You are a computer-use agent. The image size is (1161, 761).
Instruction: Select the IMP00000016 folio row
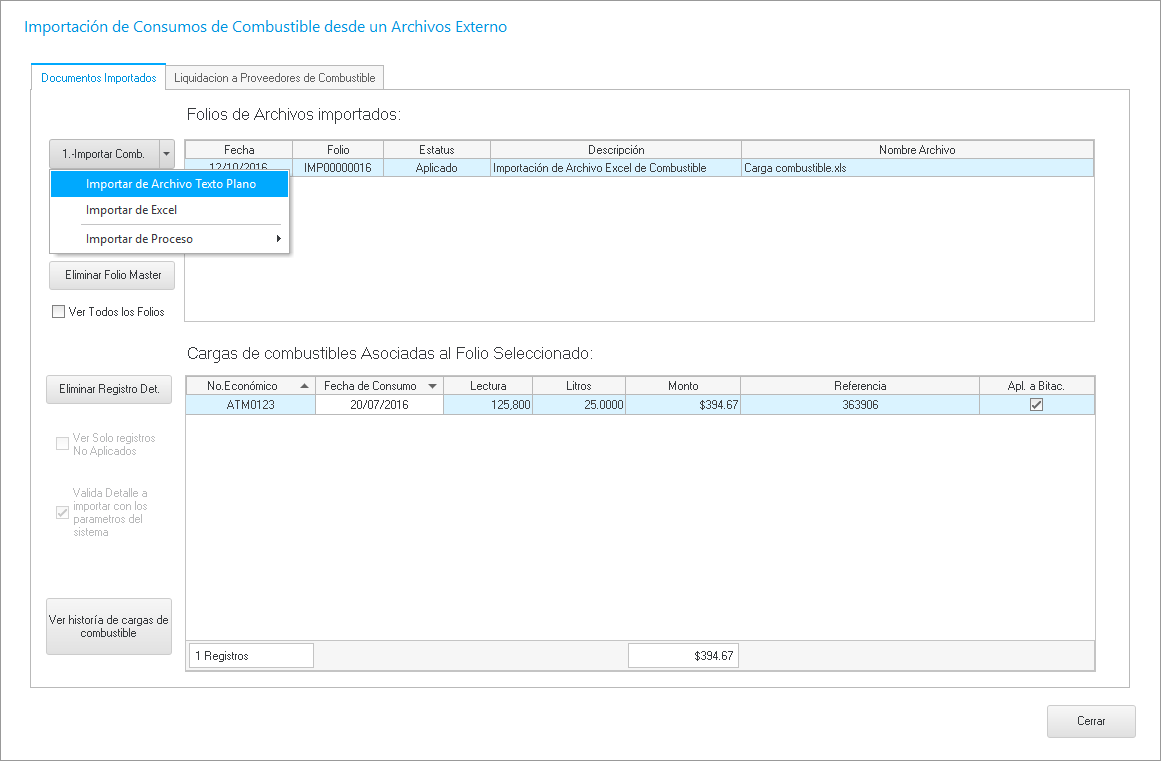tap(338, 168)
